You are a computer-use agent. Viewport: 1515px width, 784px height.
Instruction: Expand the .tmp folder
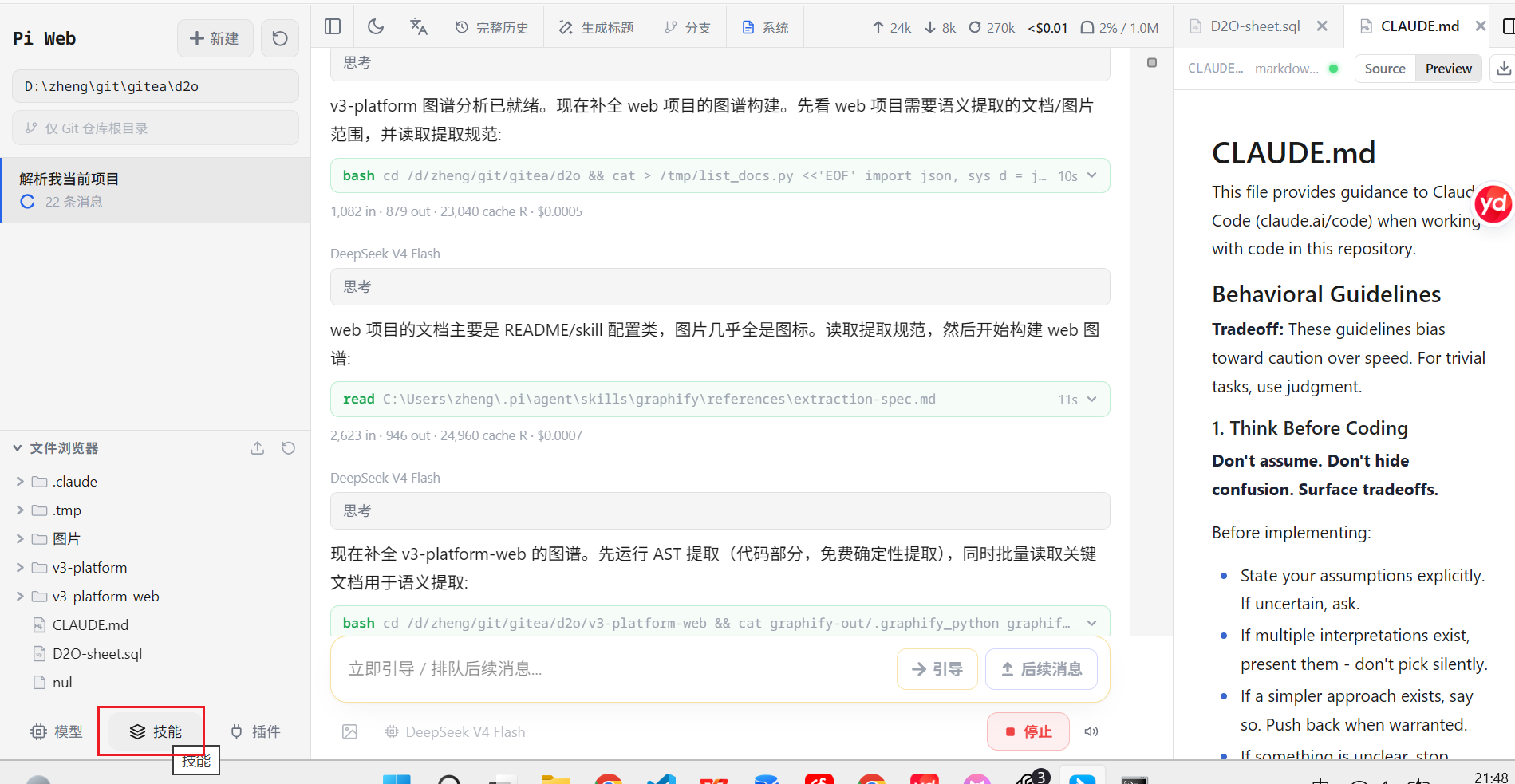pyautogui.click(x=20, y=510)
